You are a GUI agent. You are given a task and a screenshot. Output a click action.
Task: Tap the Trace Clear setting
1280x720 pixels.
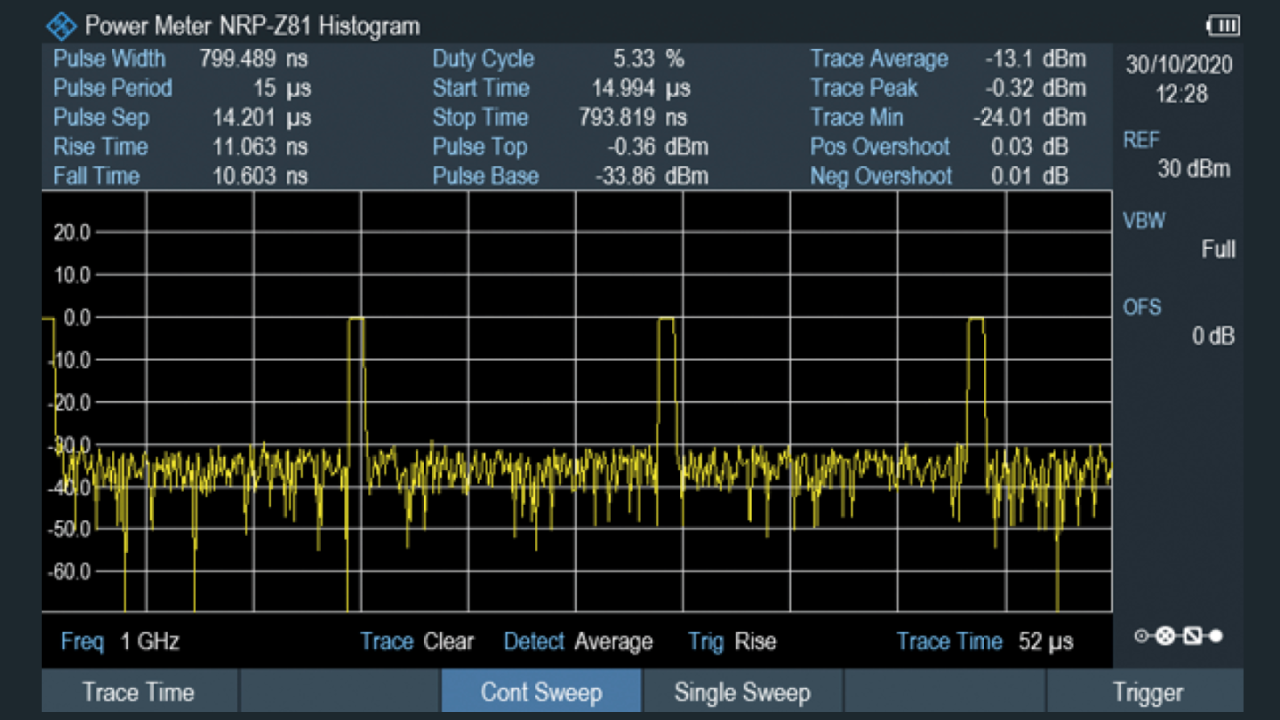[x=417, y=642]
